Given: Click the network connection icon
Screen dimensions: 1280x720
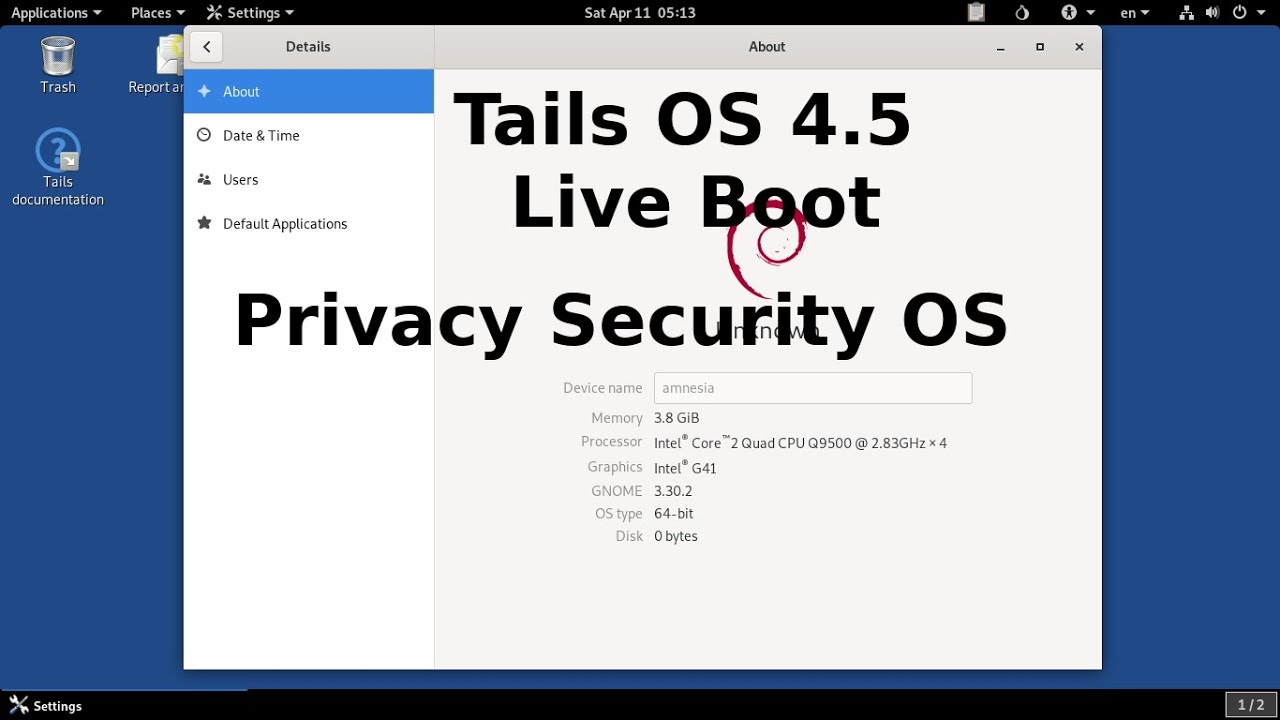Looking at the screenshot, I should pyautogui.click(x=1186, y=13).
